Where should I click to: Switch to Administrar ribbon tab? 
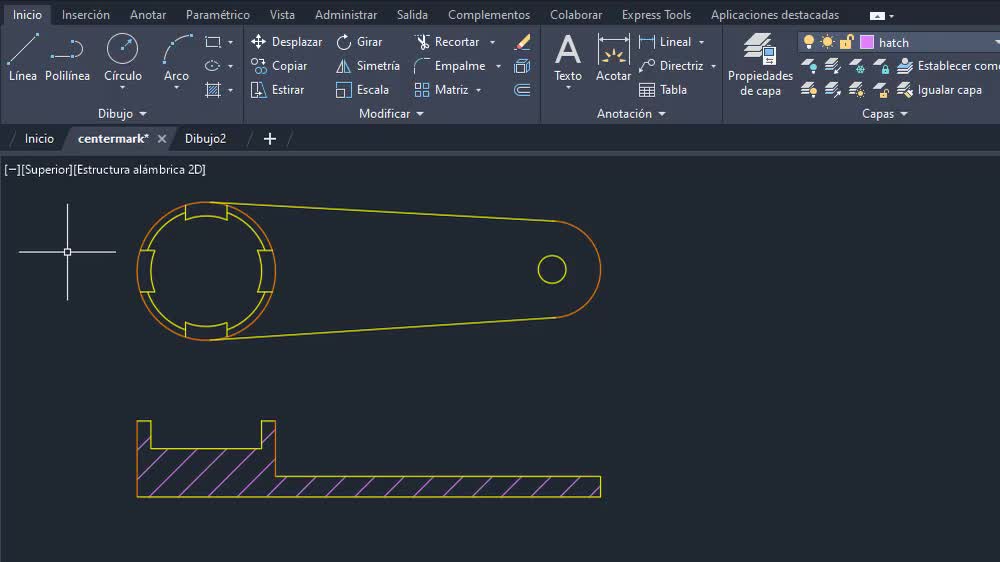[346, 15]
